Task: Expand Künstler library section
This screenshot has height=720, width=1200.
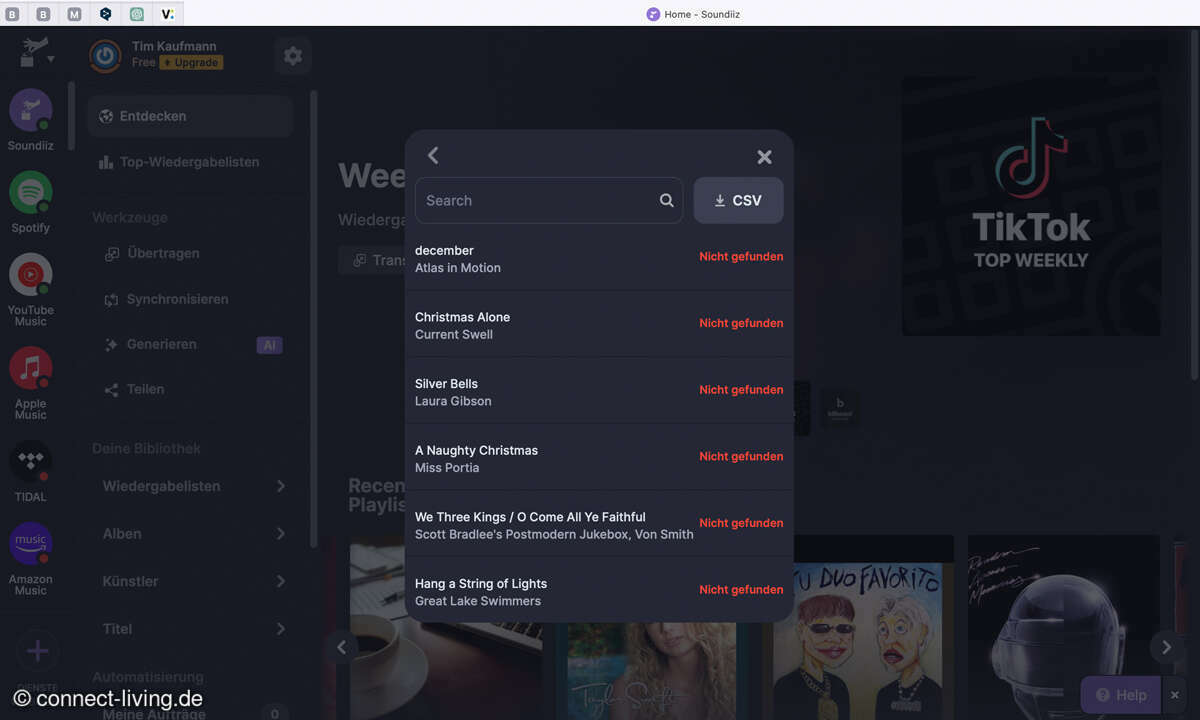Action: 194,581
